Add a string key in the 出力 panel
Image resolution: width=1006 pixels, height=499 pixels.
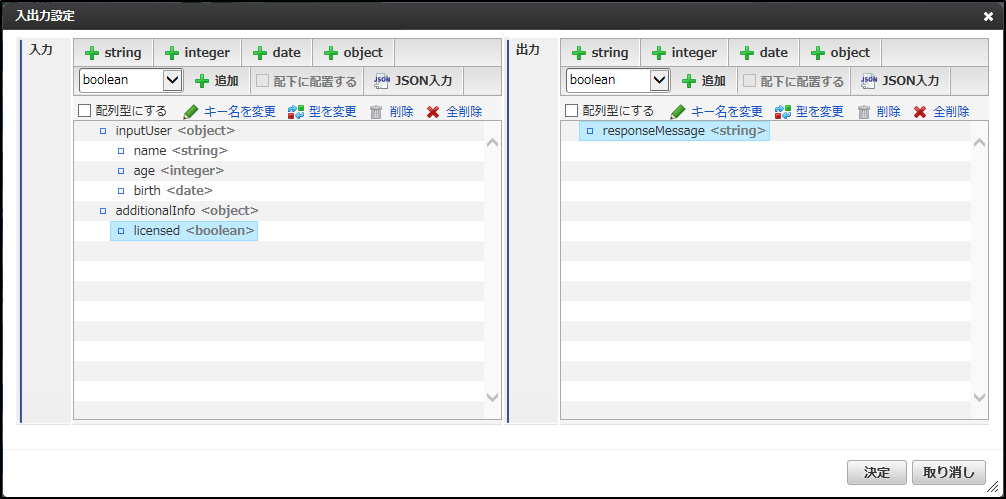pyautogui.click(x=600, y=53)
